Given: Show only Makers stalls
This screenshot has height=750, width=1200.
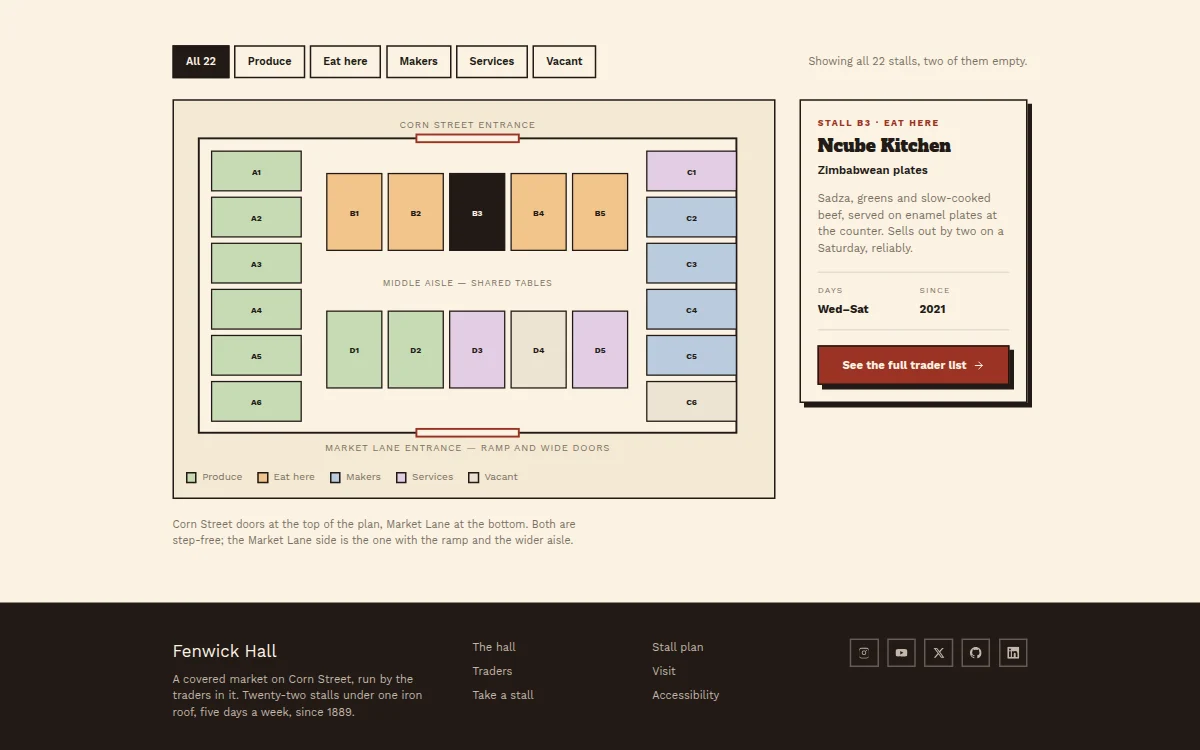Looking at the screenshot, I should click(x=419, y=62).
